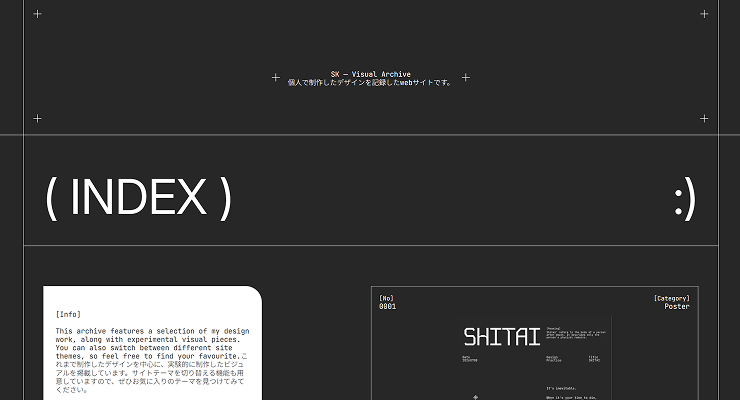Open the SHITAI poster thumbnail
Viewport: 740px width, 400px height.
coord(534,358)
